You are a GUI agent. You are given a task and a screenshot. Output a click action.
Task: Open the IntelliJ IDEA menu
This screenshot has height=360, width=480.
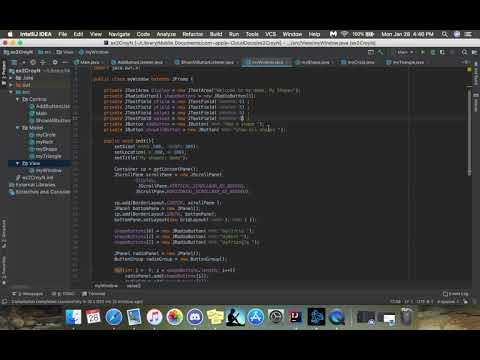36,34
